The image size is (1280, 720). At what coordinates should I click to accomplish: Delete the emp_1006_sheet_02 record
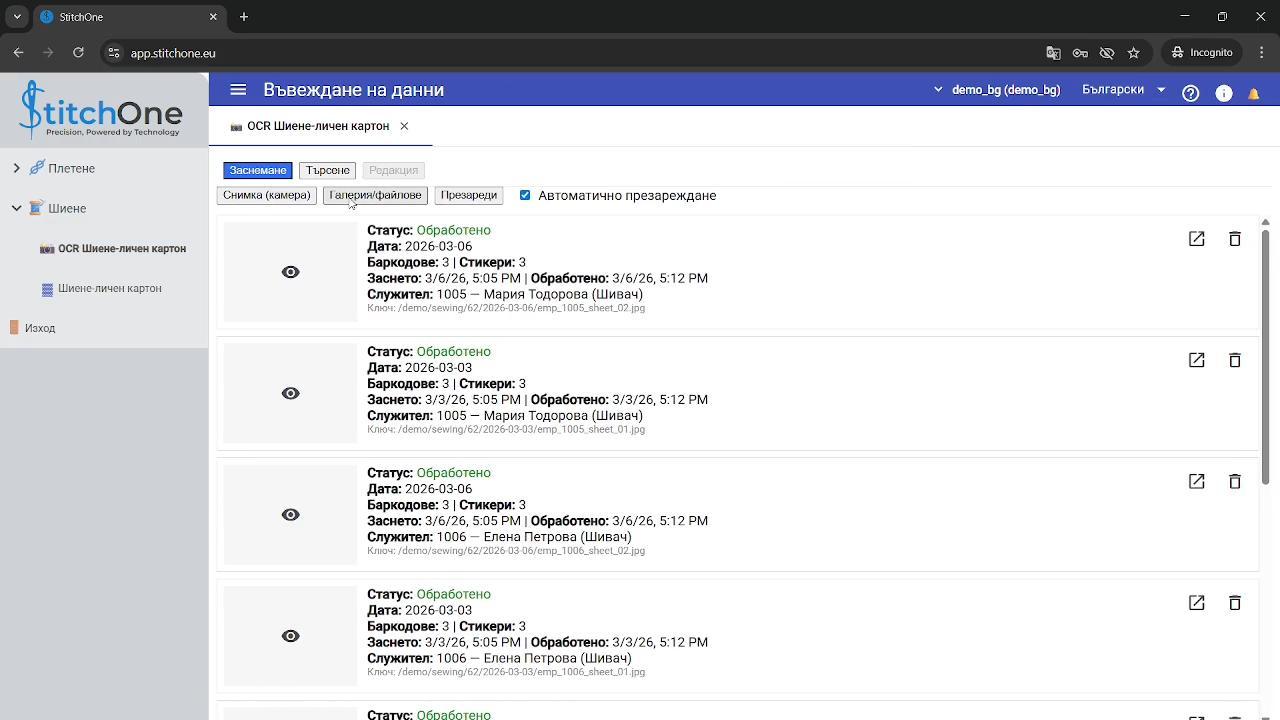point(1235,481)
